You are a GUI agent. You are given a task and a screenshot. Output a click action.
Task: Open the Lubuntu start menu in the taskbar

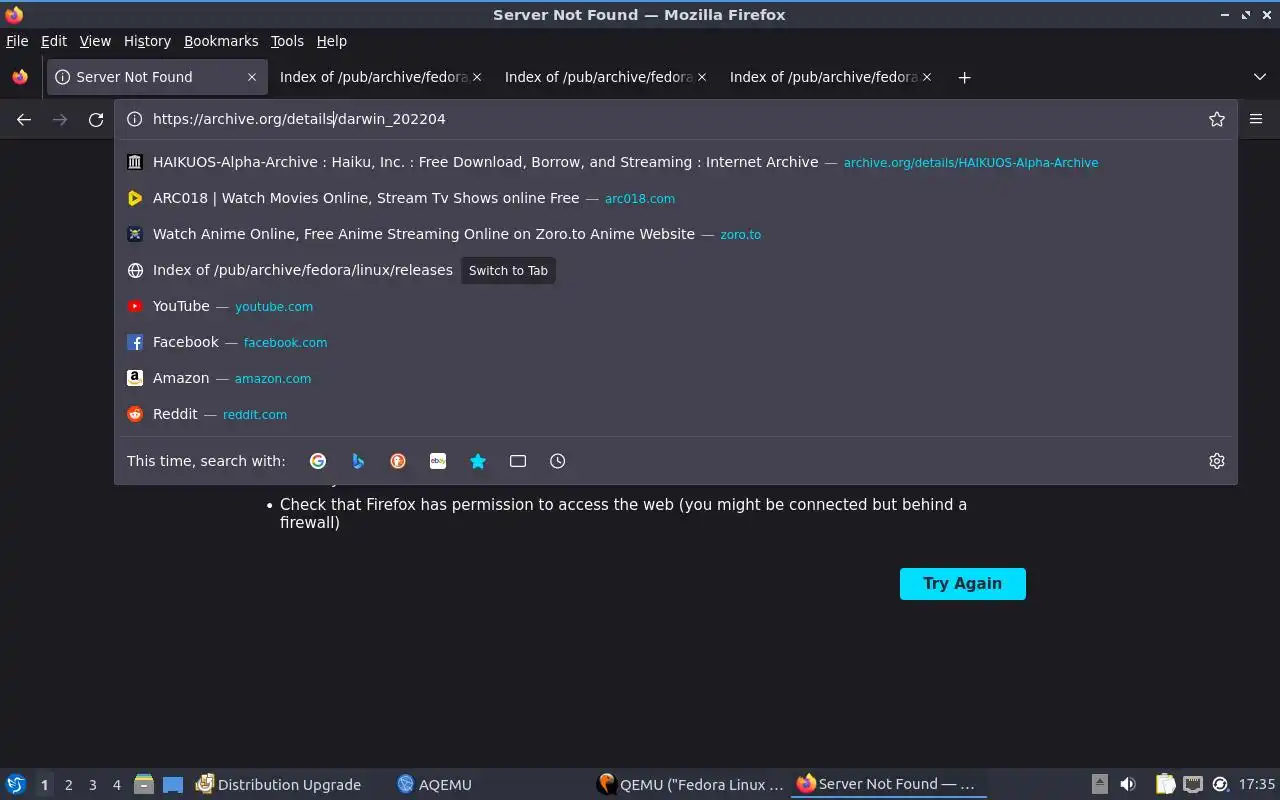[16, 785]
